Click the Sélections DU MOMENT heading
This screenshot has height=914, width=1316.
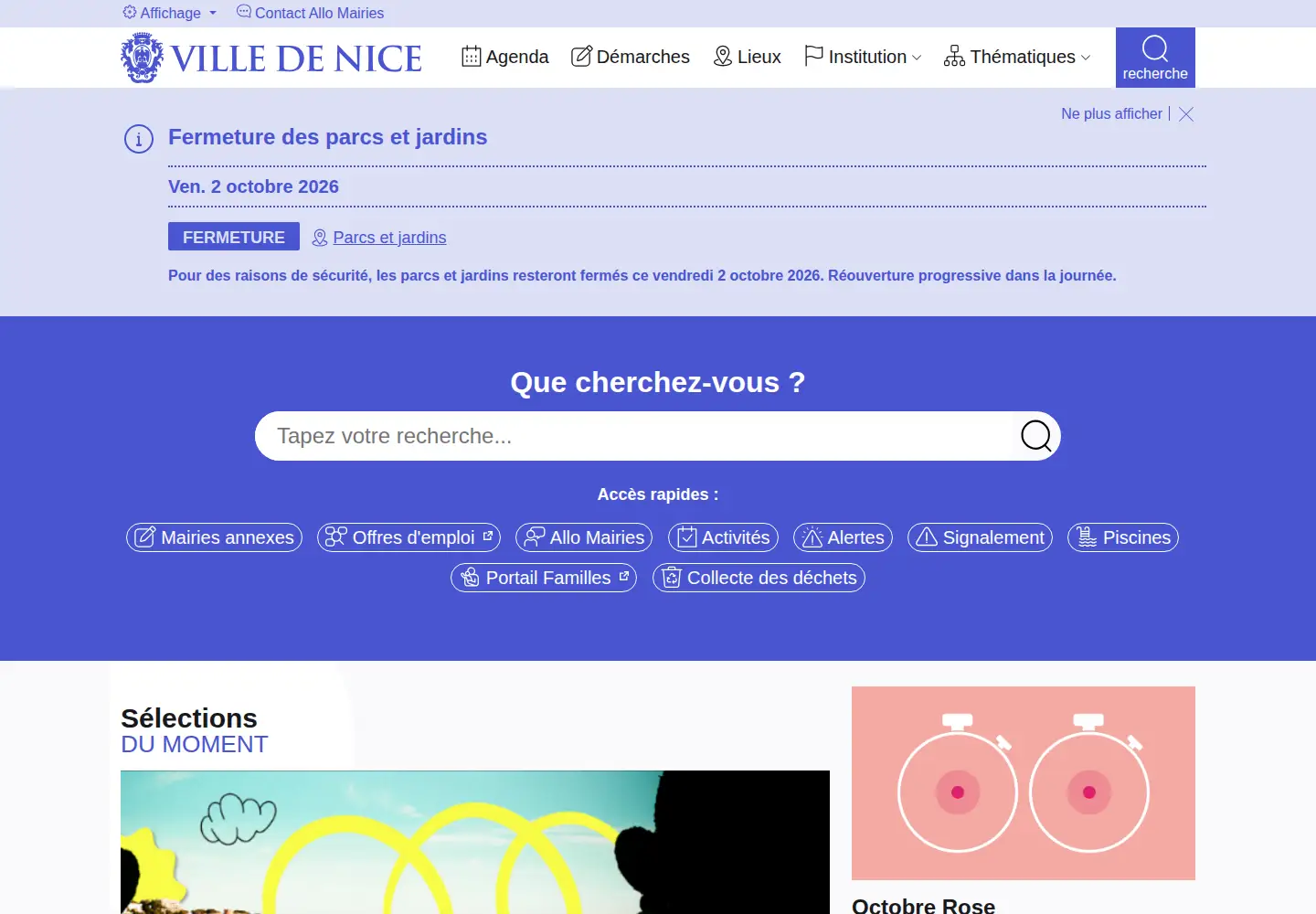tap(195, 730)
